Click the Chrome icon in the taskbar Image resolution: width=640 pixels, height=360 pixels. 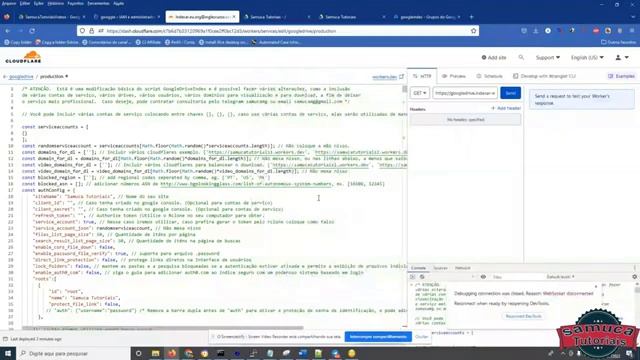(x=188, y=353)
